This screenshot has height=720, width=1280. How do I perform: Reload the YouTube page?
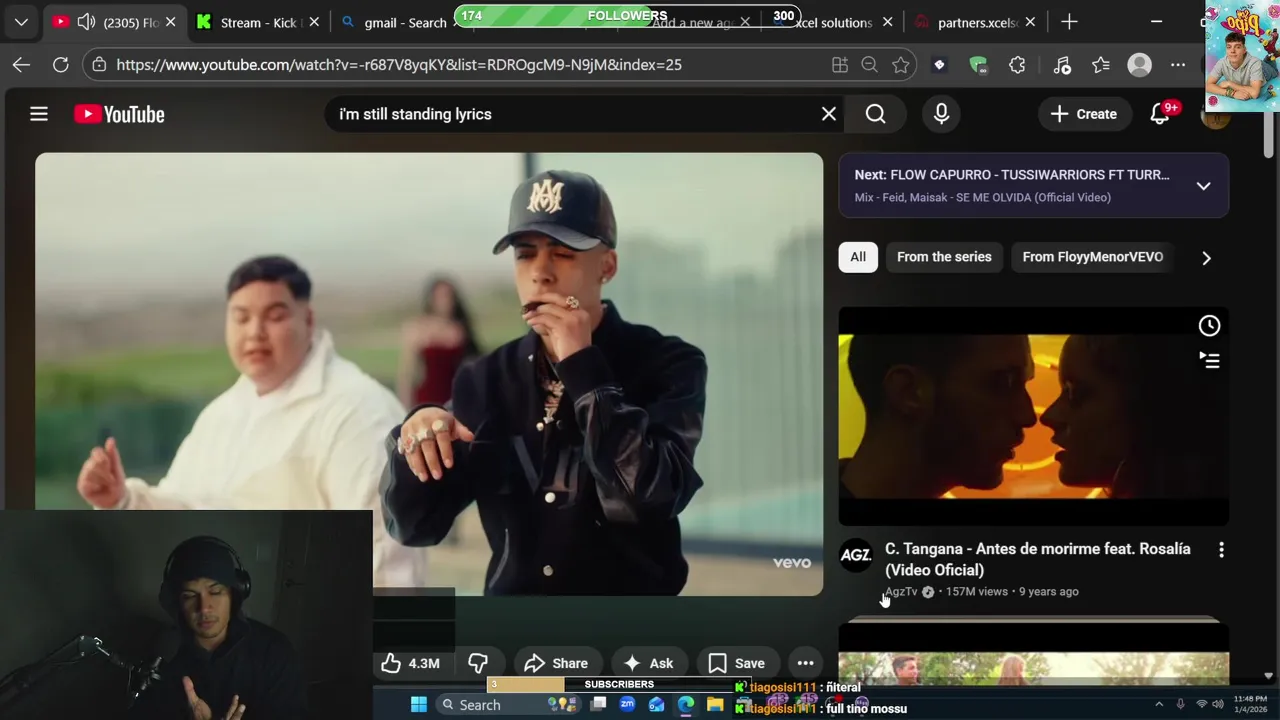tap(60, 65)
